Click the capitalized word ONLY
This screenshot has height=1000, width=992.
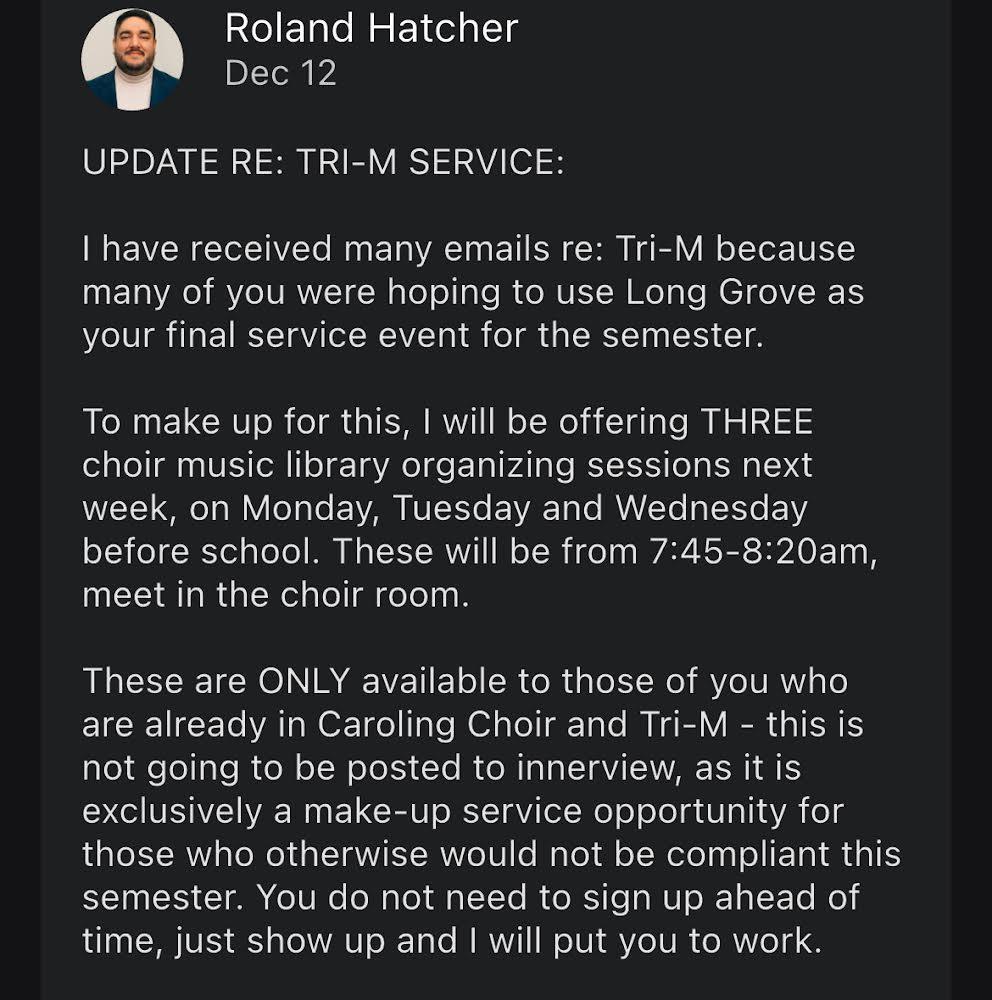(x=304, y=681)
